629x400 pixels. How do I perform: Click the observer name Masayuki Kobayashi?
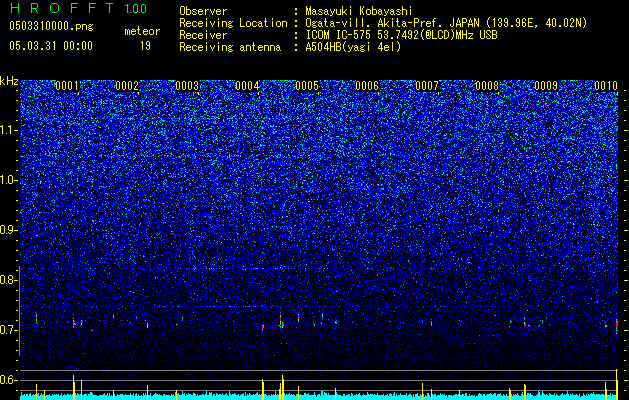pyautogui.click(x=359, y=11)
